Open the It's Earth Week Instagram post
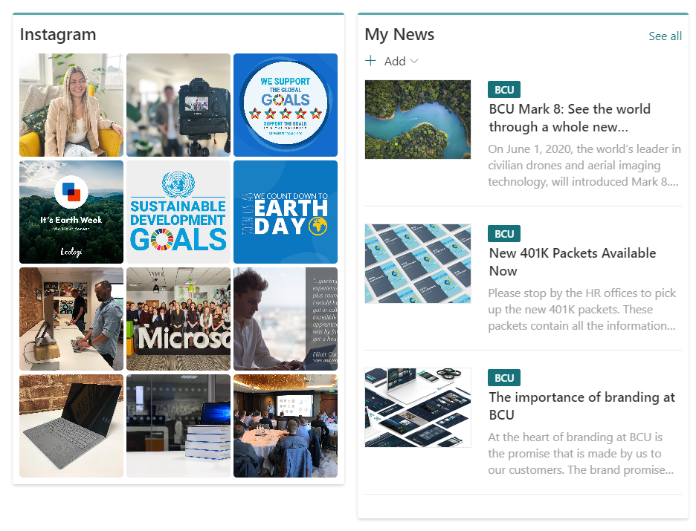The width and height of the screenshot is (696, 531). coord(71,212)
